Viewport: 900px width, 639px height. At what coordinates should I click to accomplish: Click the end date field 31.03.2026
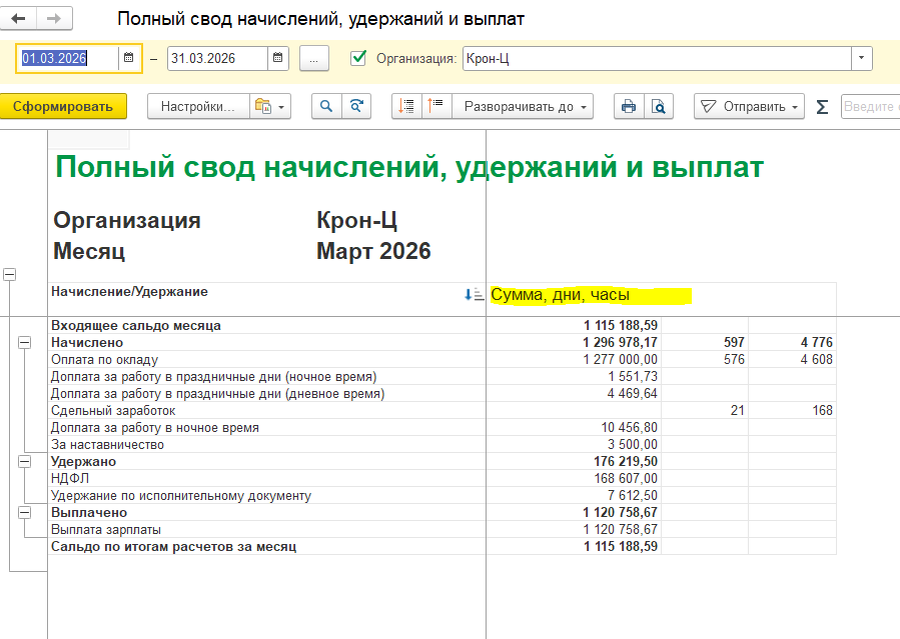(218, 58)
